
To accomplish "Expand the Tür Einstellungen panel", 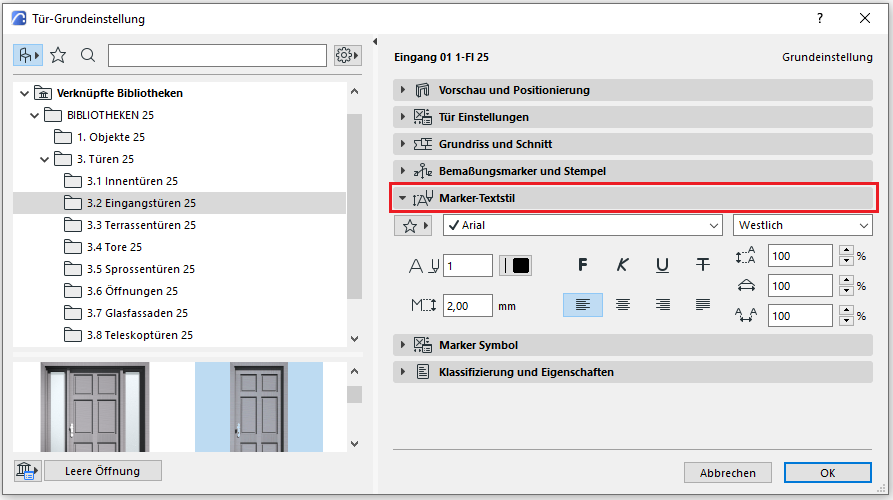I will coord(484,117).
